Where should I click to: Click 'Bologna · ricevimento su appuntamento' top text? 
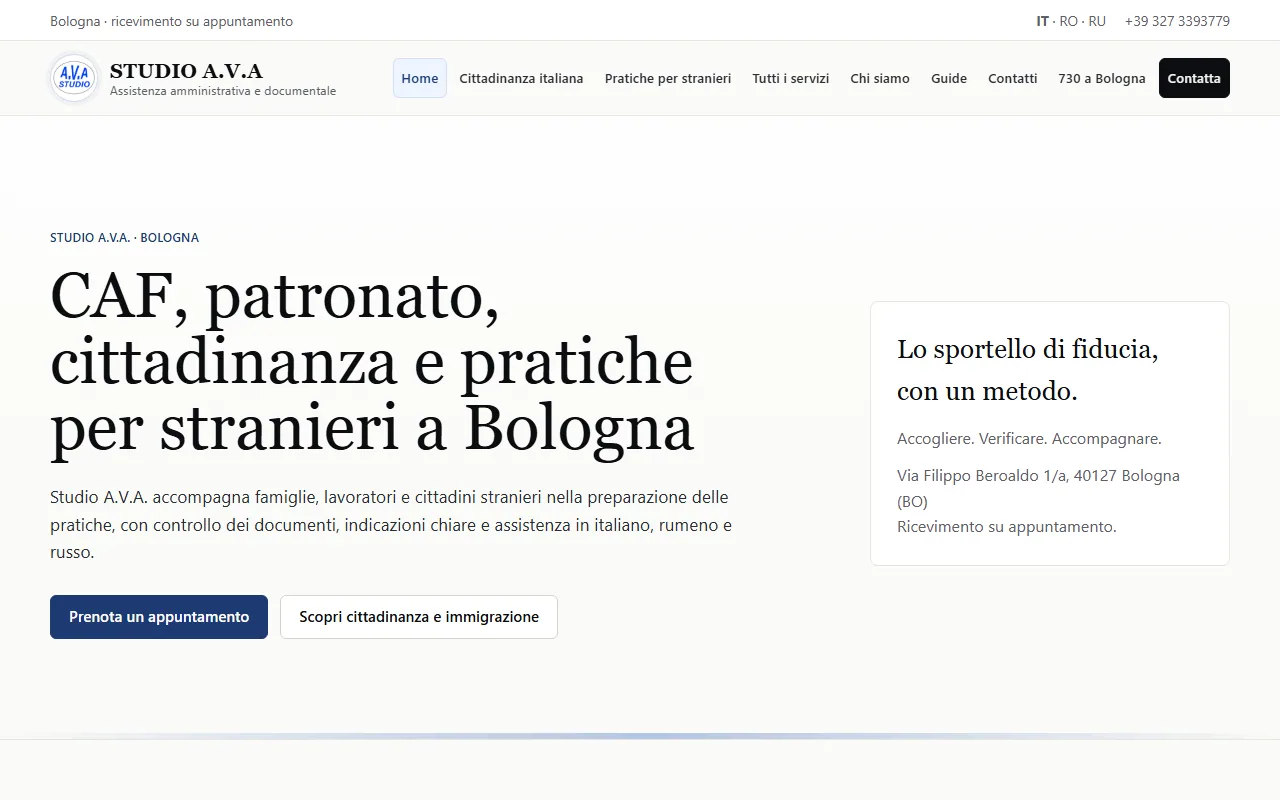pyautogui.click(x=172, y=21)
